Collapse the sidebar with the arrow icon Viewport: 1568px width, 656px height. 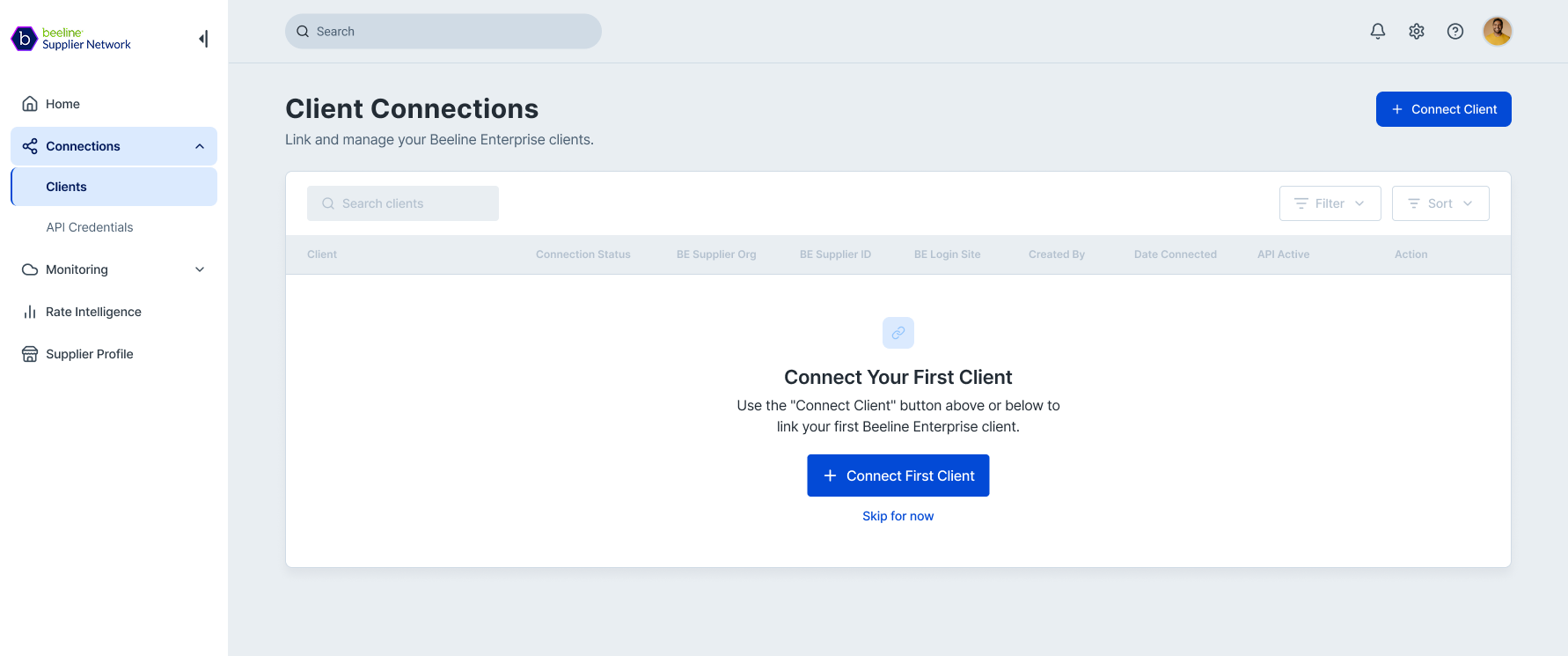point(204,39)
